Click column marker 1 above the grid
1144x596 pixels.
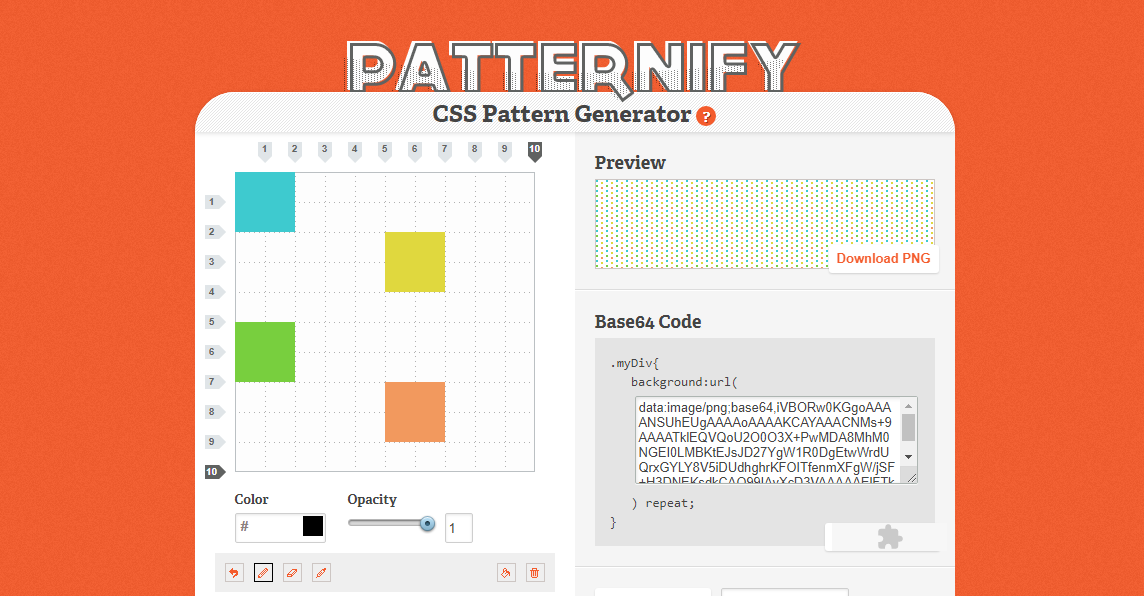click(x=265, y=151)
